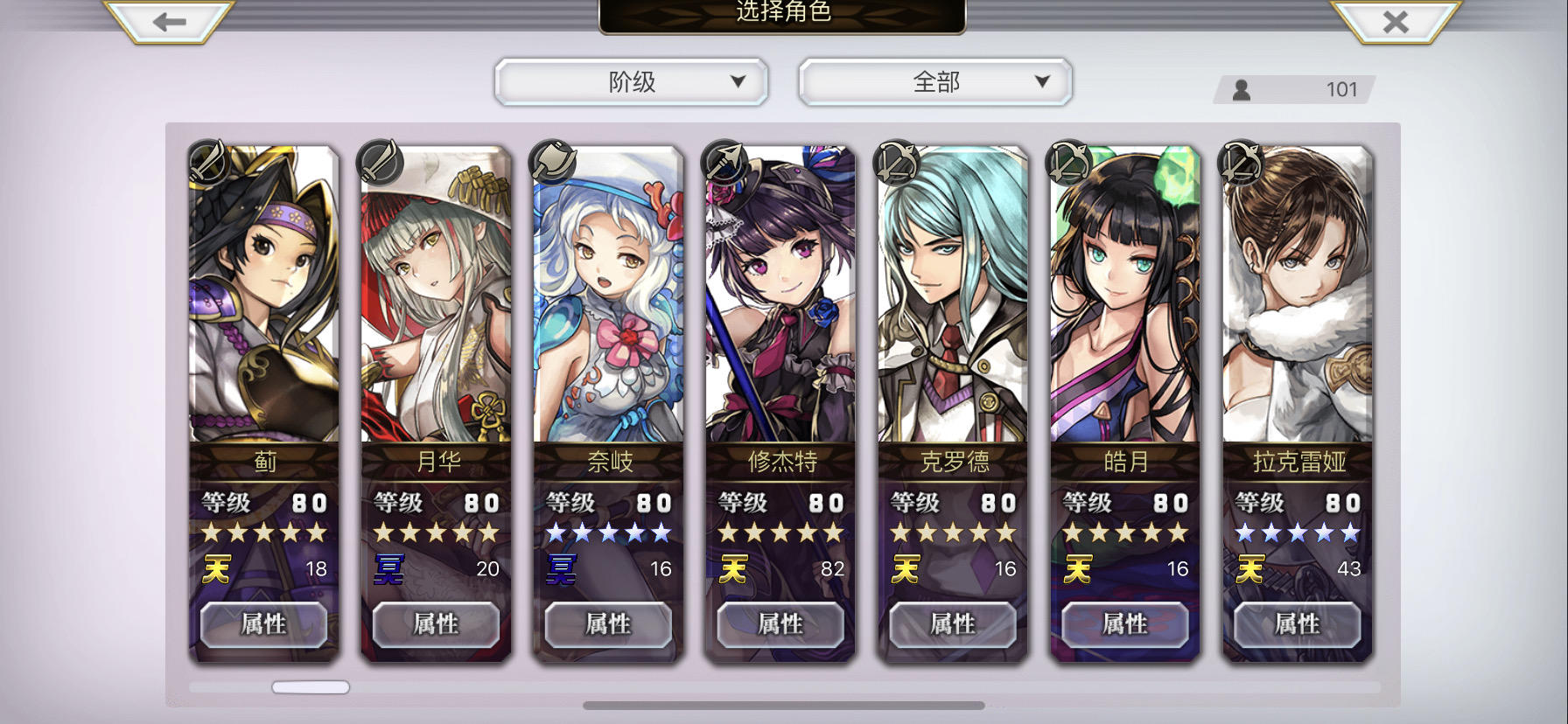The height and width of the screenshot is (724, 1568).
Task: Open 属性 for character 蓟
Action: tap(263, 624)
